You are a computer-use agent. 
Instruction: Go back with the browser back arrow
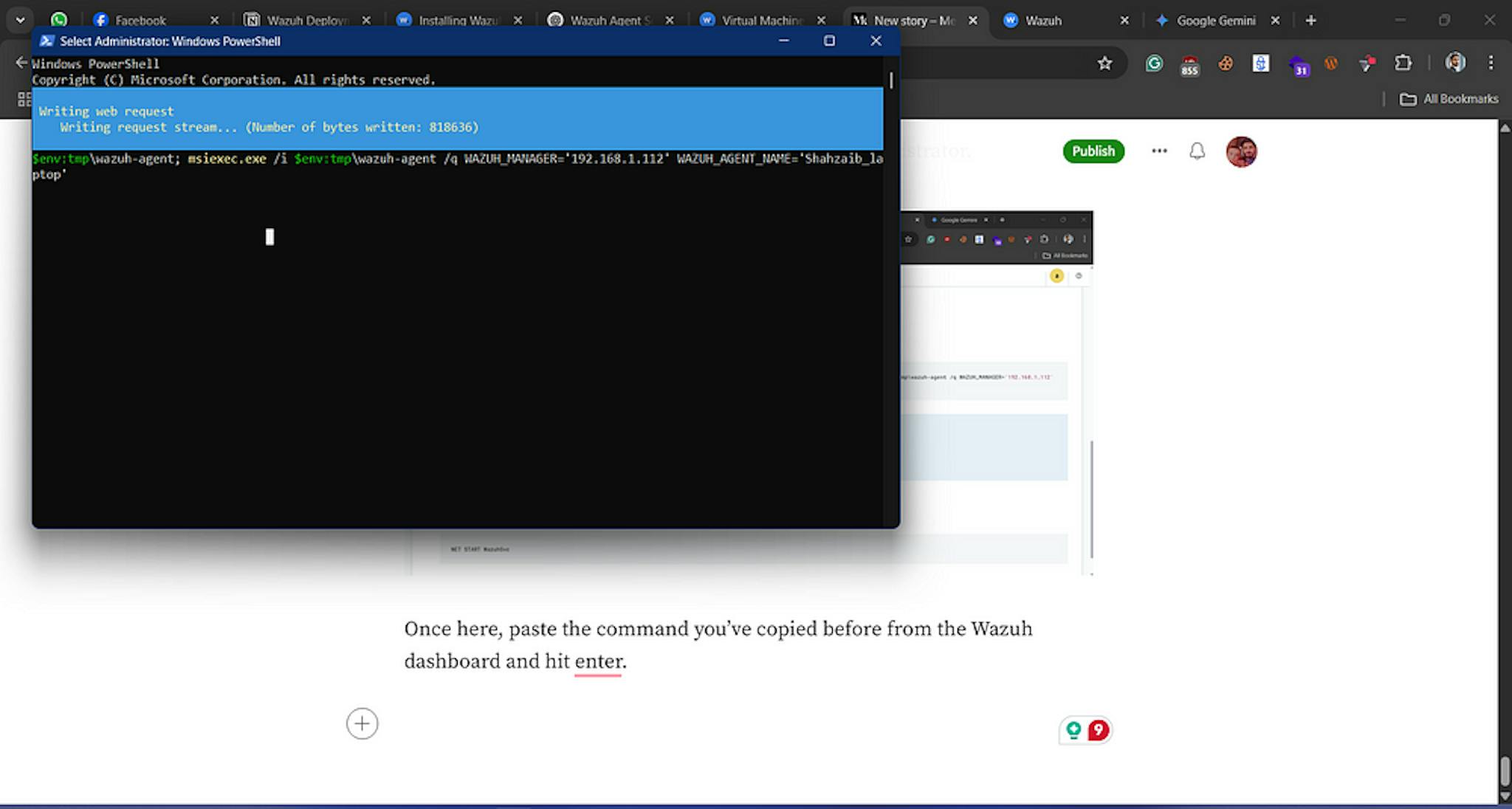(x=21, y=63)
